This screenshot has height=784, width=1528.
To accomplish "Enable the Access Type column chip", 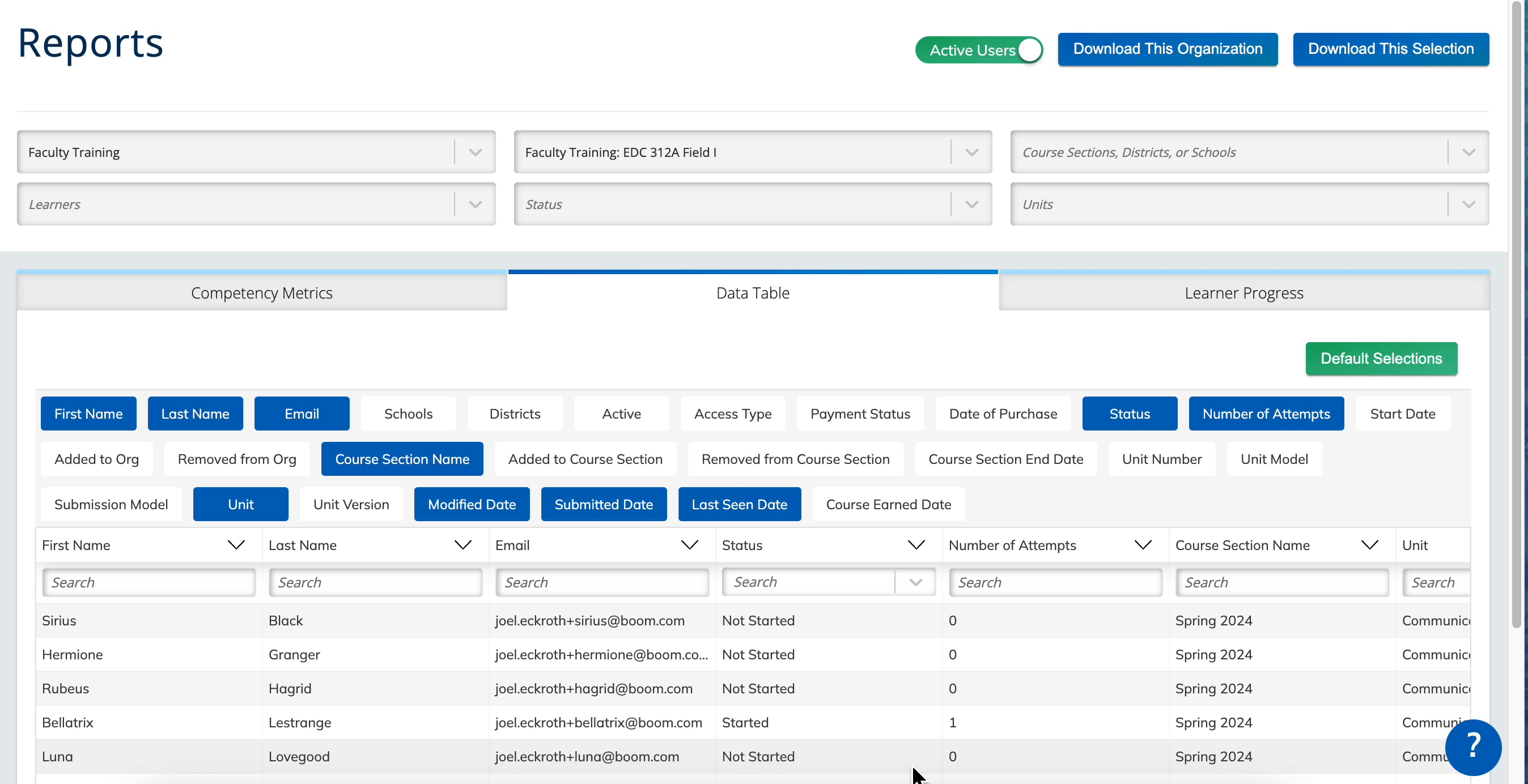I will (x=733, y=414).
